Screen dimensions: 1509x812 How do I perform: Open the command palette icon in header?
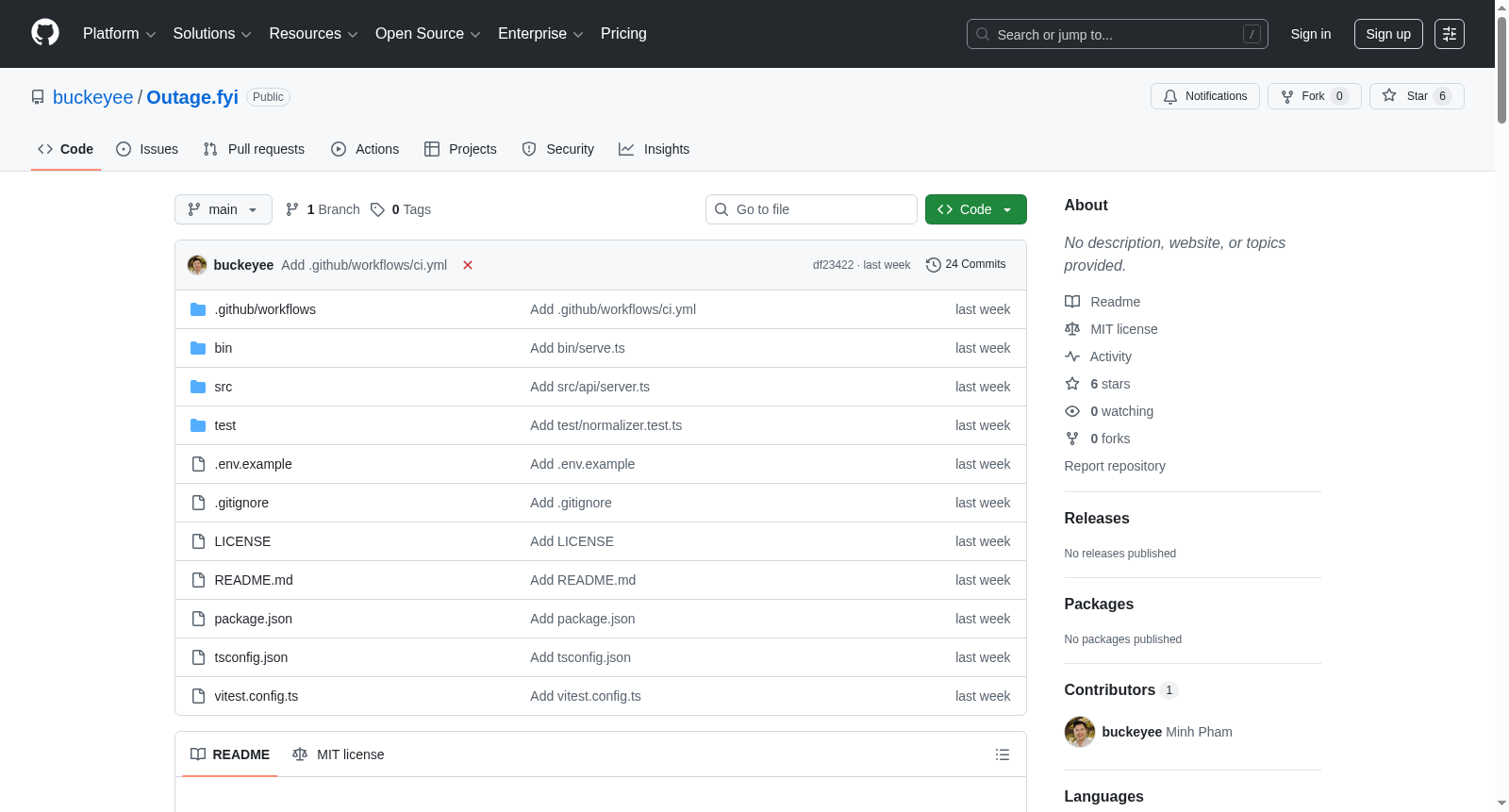click(x=1450, y=34)
